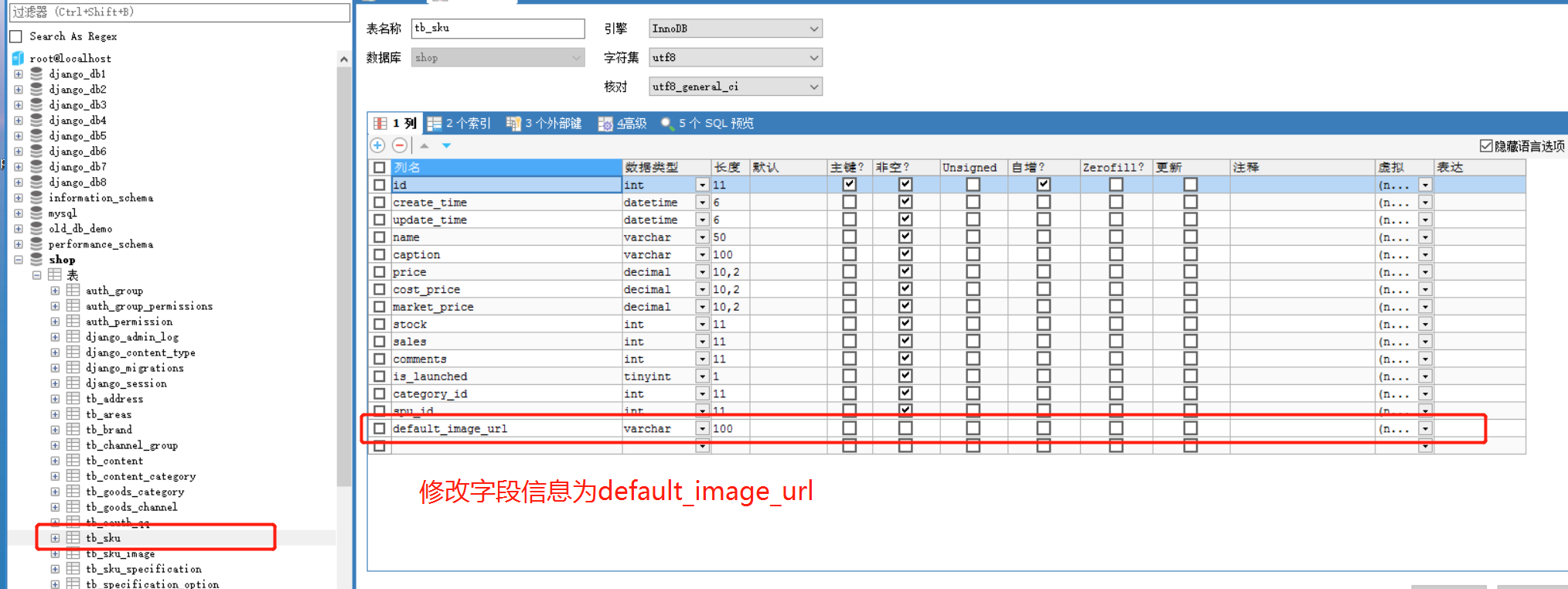Click the tb_brand table icon
Viewport: 1568px width, 589px height.
pyautogui.click(x=73, y=429)
